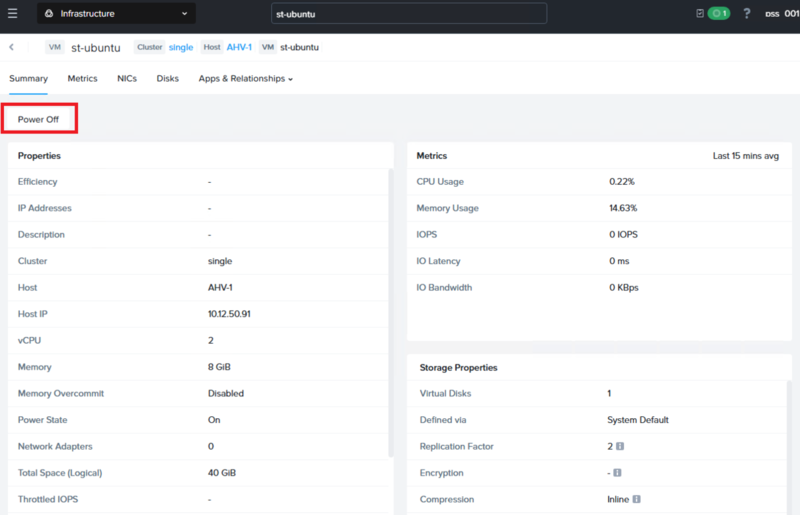Select the IOPS value 0 IOPS

click(x=623, y=235)
